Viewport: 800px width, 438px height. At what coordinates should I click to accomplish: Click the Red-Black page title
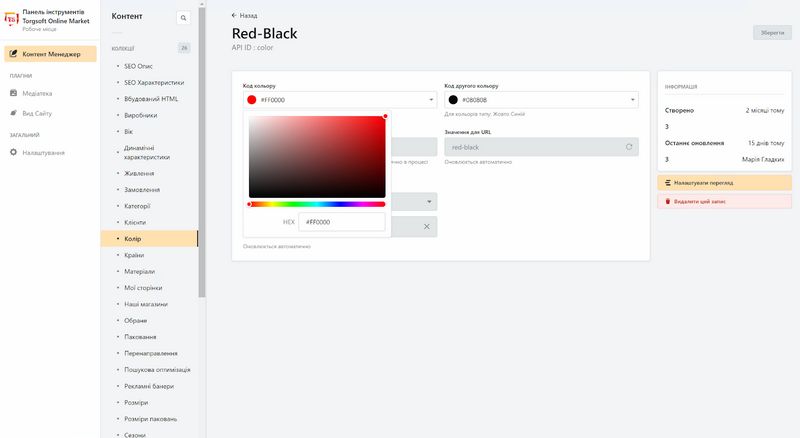pos(264,33)
